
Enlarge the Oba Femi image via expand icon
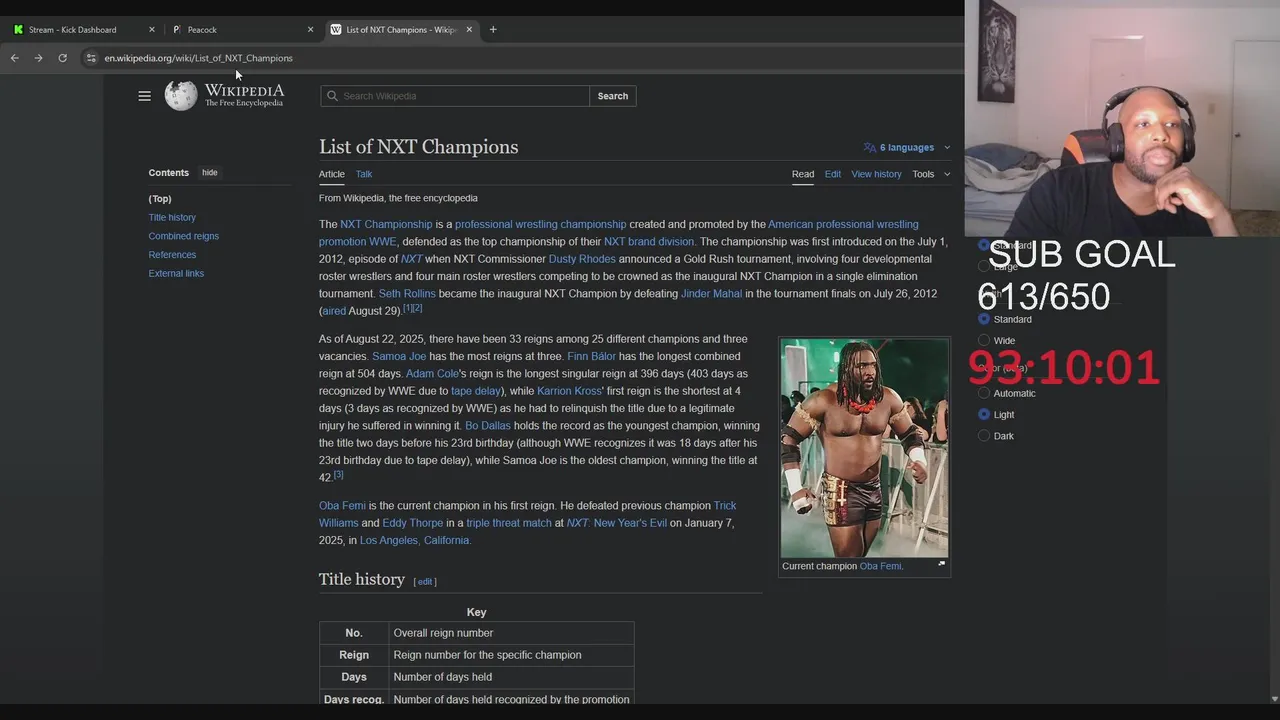941,564
